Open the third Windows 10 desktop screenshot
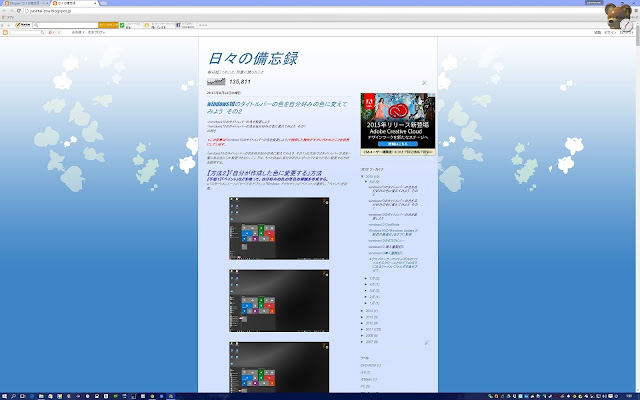Image resolution: width=640 pixels, height=400 pixels. (x=279, y=367)
